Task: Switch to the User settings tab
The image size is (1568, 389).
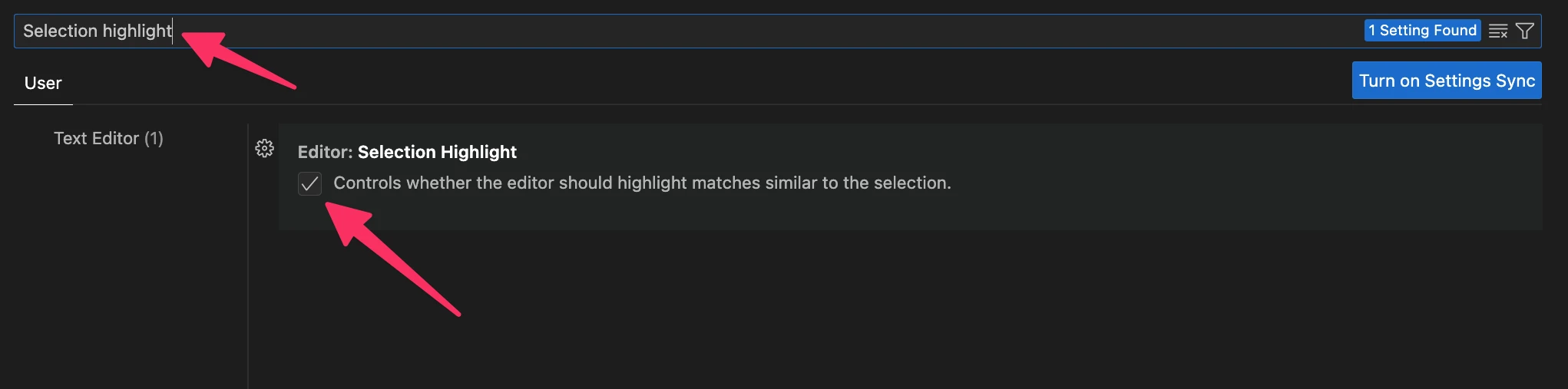Action: (43, 84)
